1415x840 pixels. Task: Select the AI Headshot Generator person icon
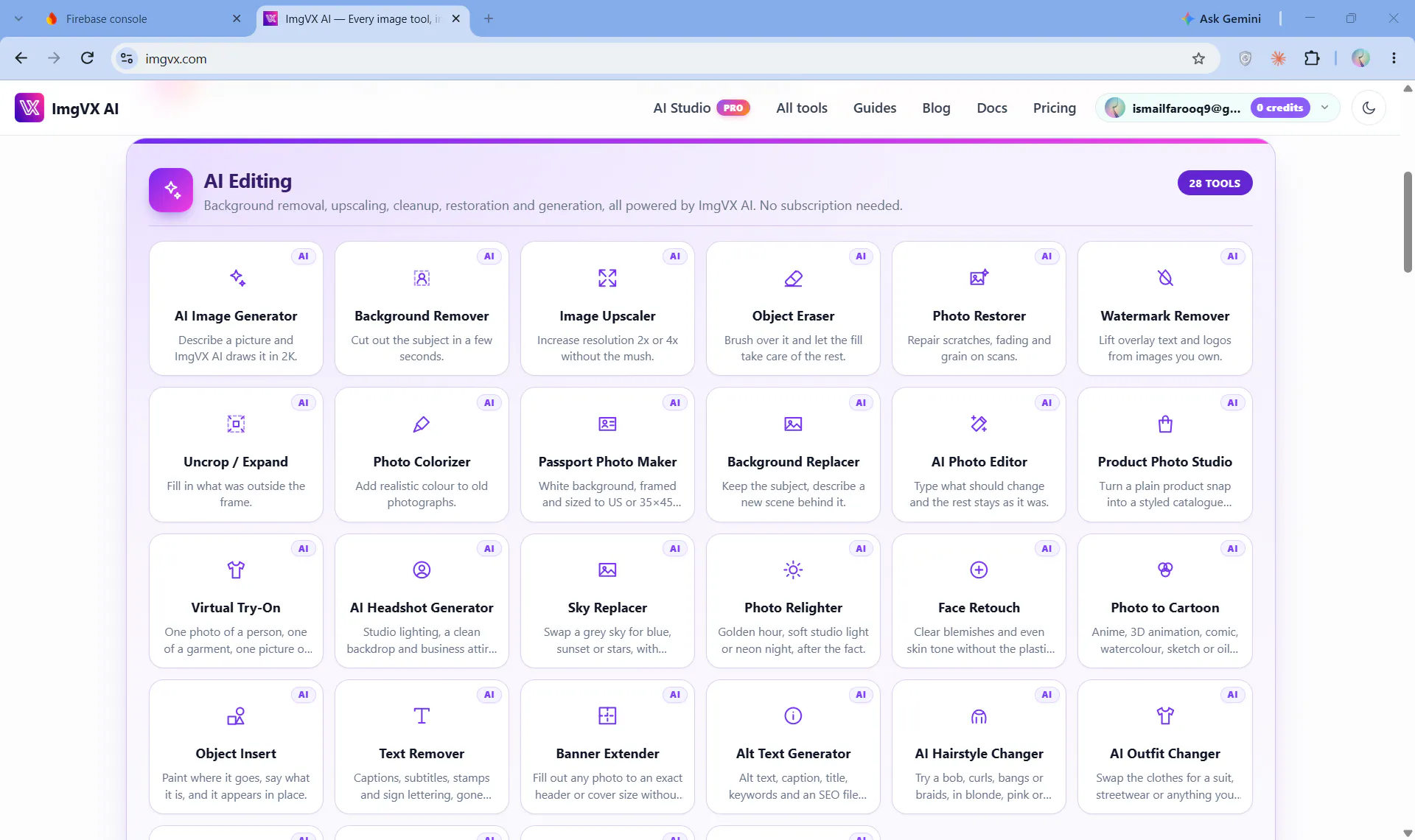pos(422,570)
